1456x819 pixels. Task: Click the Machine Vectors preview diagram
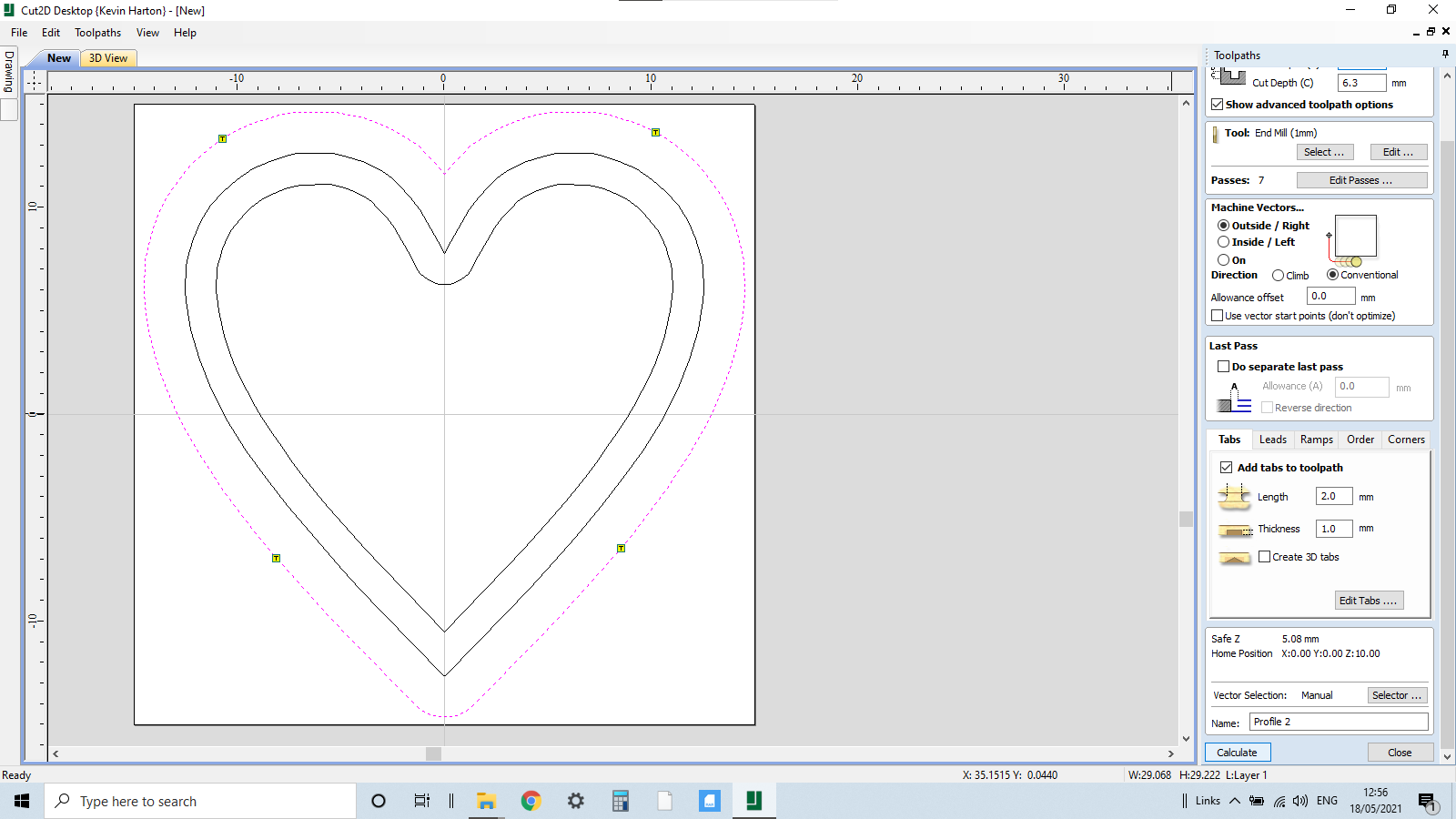pyautogui.click(x=1352, y=241)
